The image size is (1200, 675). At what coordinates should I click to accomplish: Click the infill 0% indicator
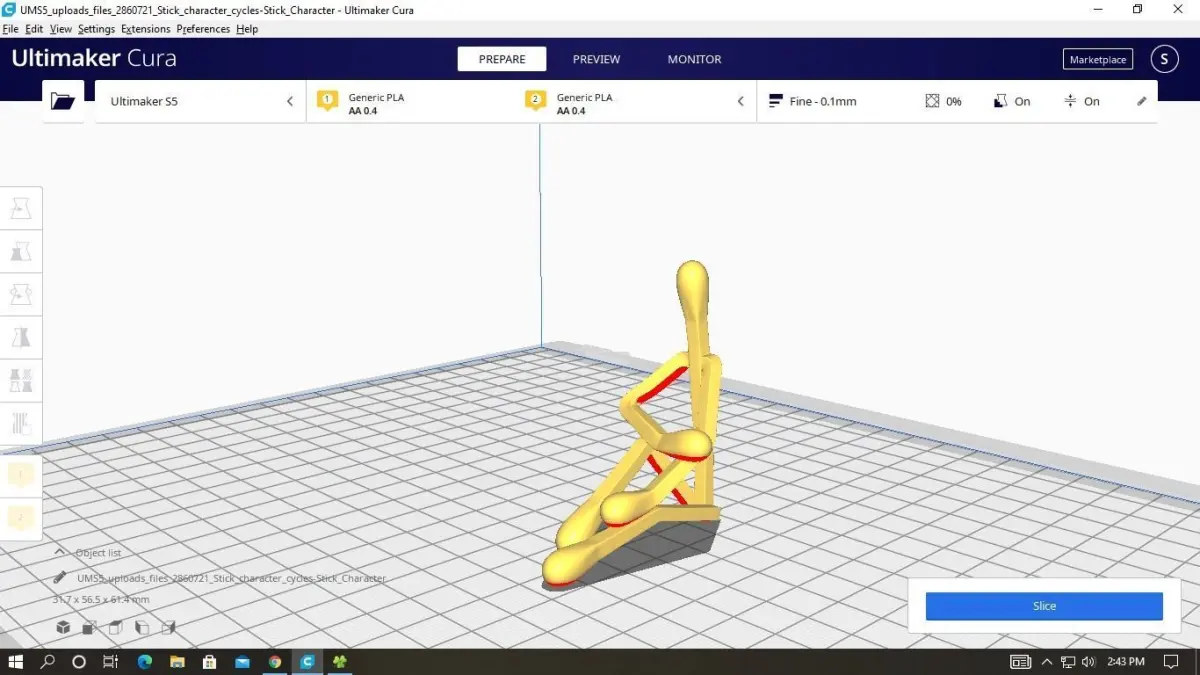[944, 101]
